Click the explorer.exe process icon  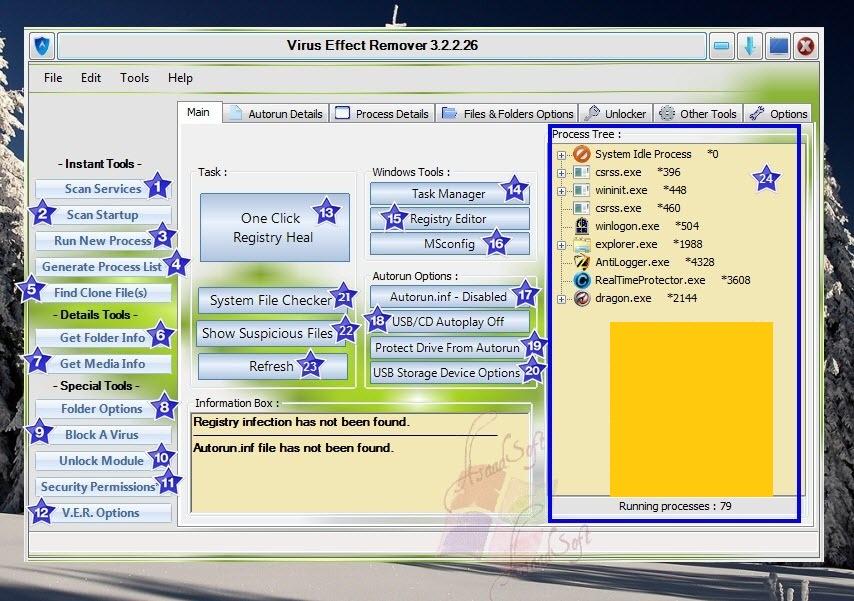click(x=582, y=244)
